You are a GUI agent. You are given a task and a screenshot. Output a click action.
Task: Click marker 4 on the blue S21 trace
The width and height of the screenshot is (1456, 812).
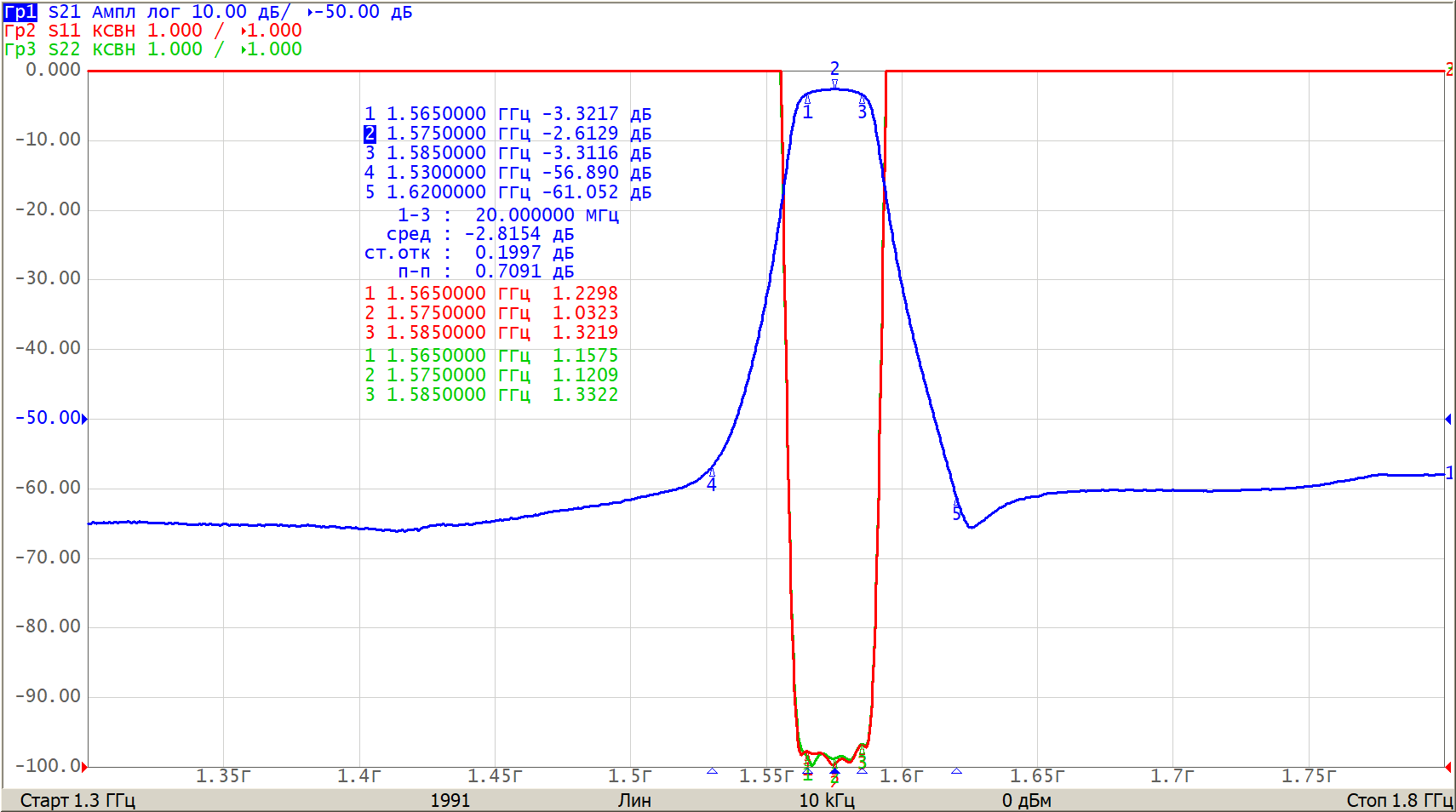712,472
